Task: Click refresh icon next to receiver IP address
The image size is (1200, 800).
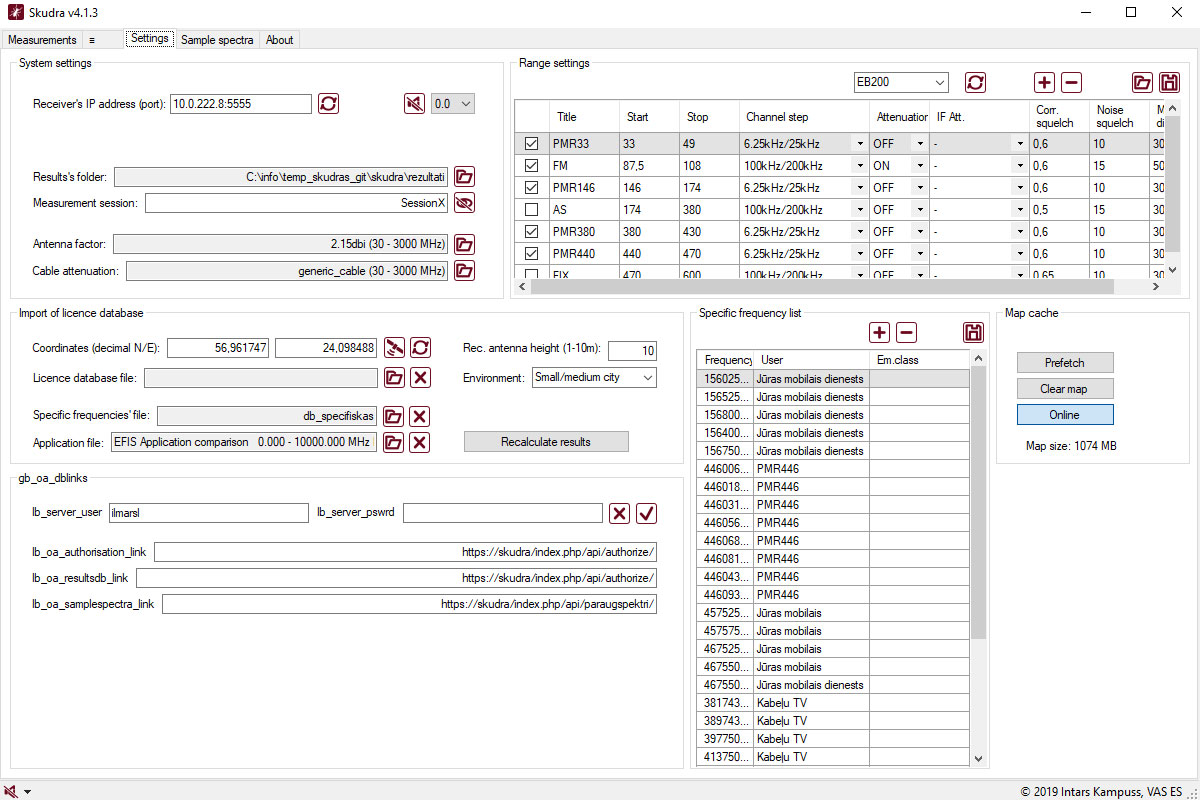Action: tap(328, 103)
